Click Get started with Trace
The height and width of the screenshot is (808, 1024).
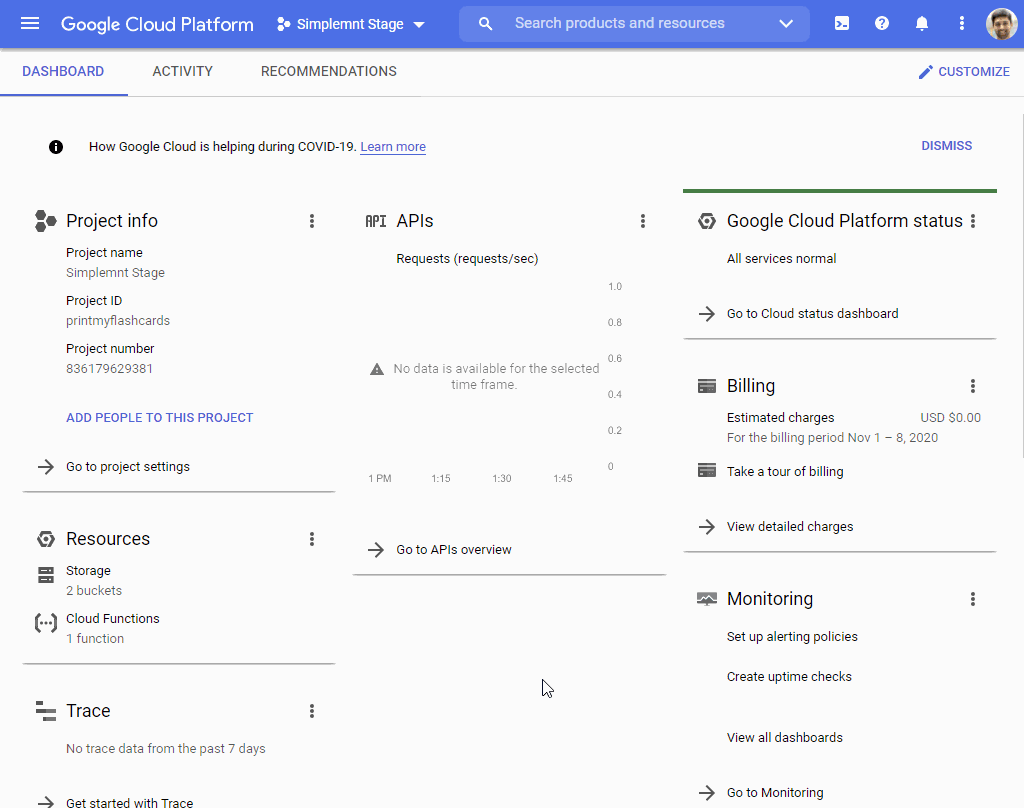(129, 801)
